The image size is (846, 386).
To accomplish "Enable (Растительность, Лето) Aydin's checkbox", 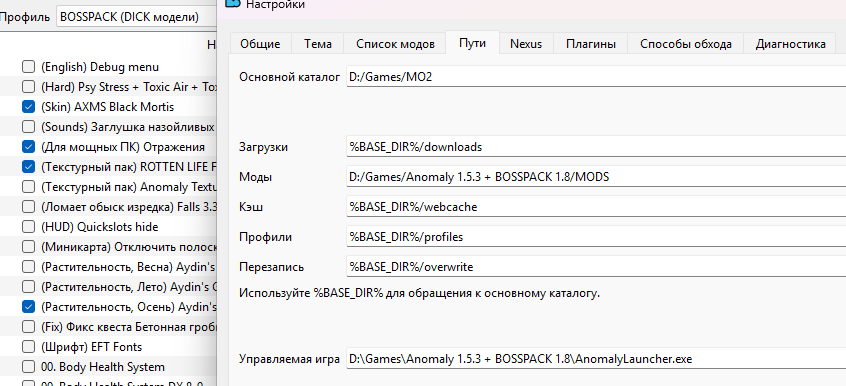I will 28,287.
